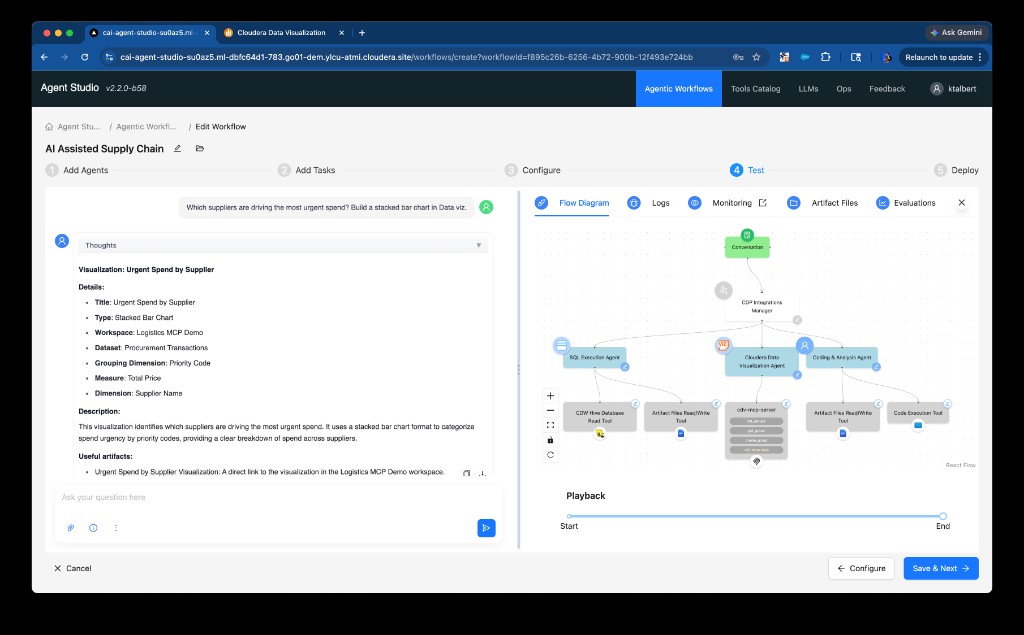Image resolution: width=1024 pixels, height=635 pixels.
Task: Click the edit badge on Cloudera Data Visualization Agent node
Action: click(x=797, y=375)
